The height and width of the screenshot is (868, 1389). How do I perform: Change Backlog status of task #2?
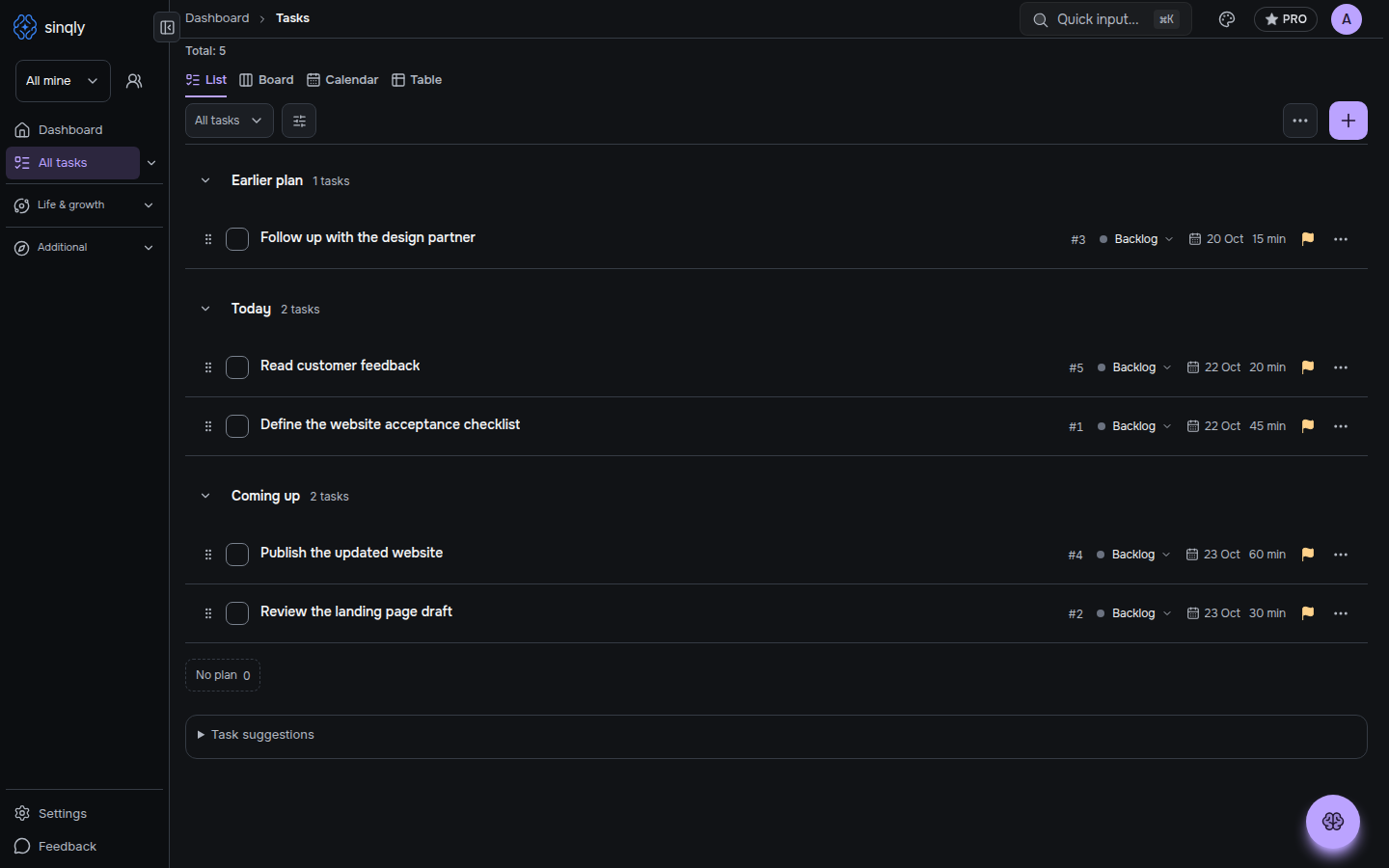coord(1133,613)
